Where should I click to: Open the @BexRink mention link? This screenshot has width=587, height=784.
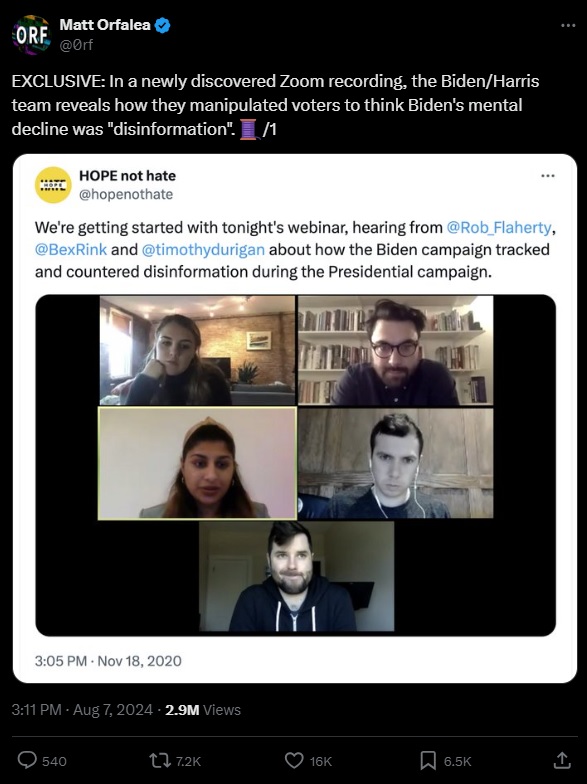tap(70, 250)
